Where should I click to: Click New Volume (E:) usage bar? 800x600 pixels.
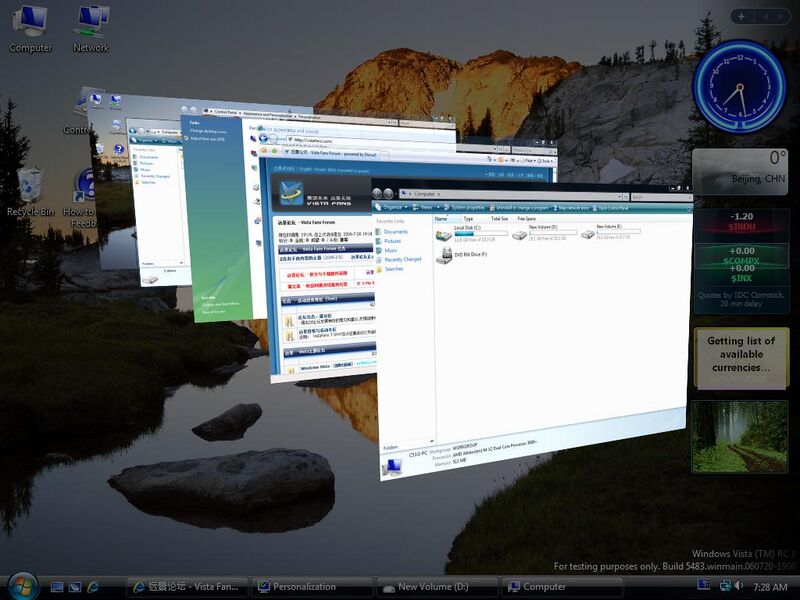(x=618, y=232)
